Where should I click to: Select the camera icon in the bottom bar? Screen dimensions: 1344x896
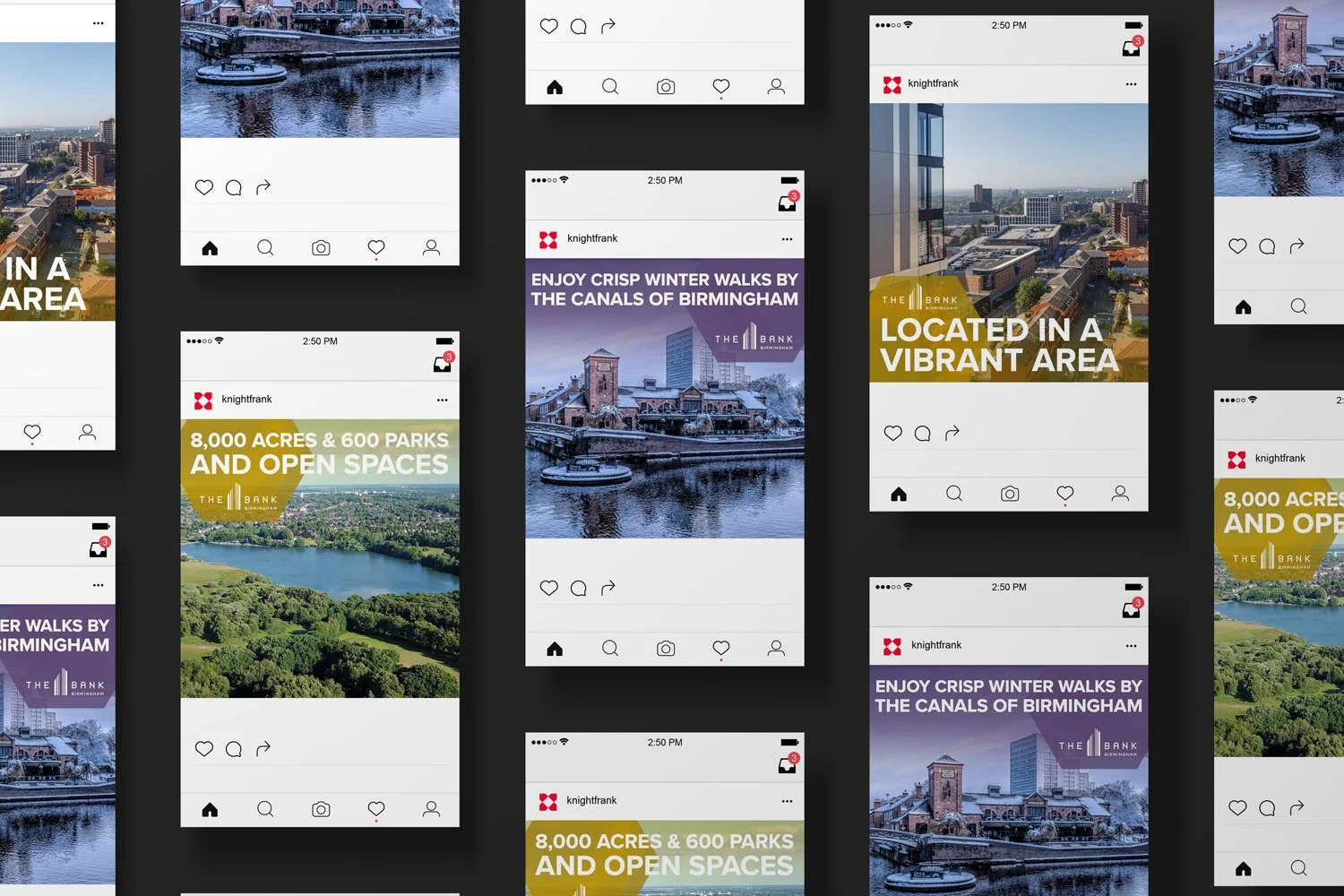666,648
